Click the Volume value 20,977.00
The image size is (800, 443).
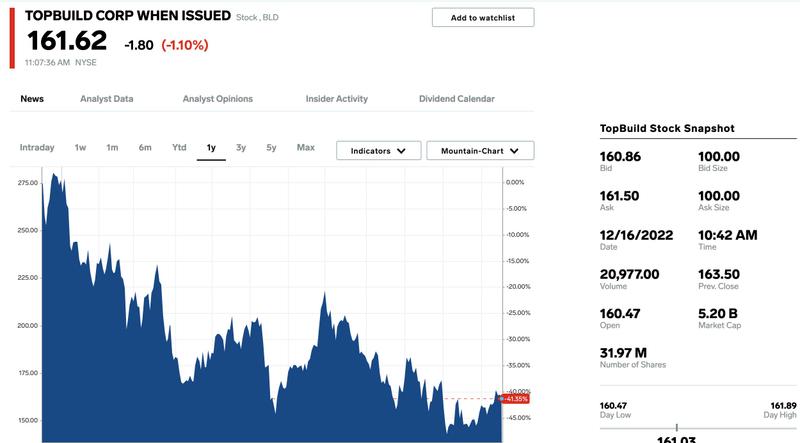(x=629, y=275)
